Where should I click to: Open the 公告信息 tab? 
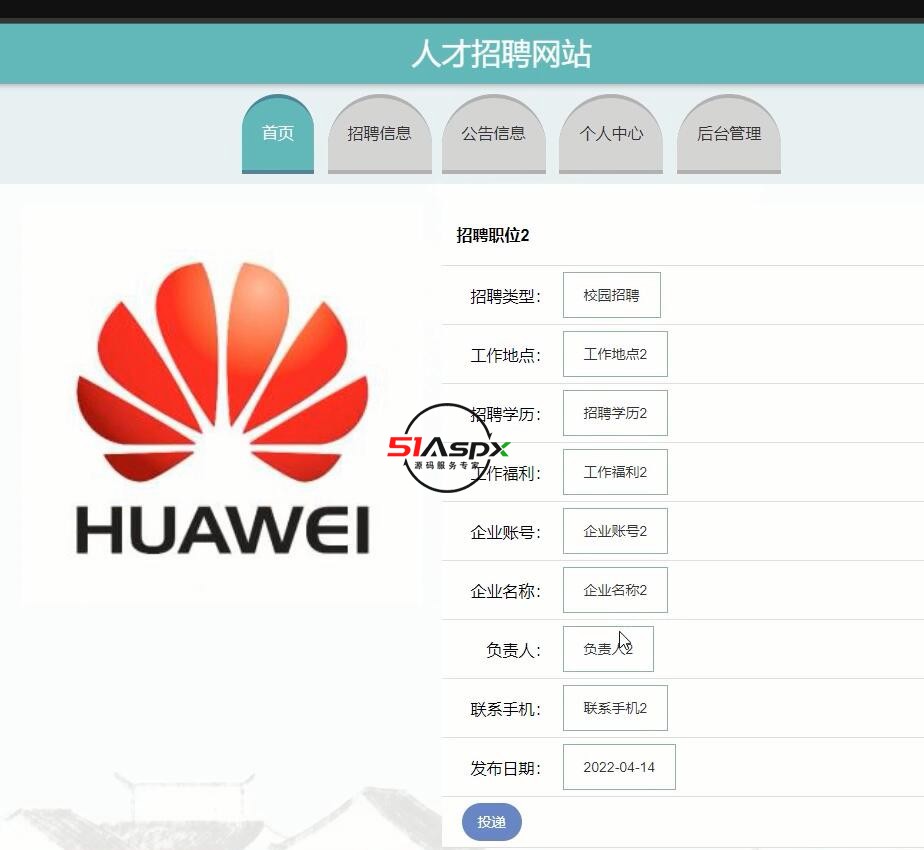494,134
